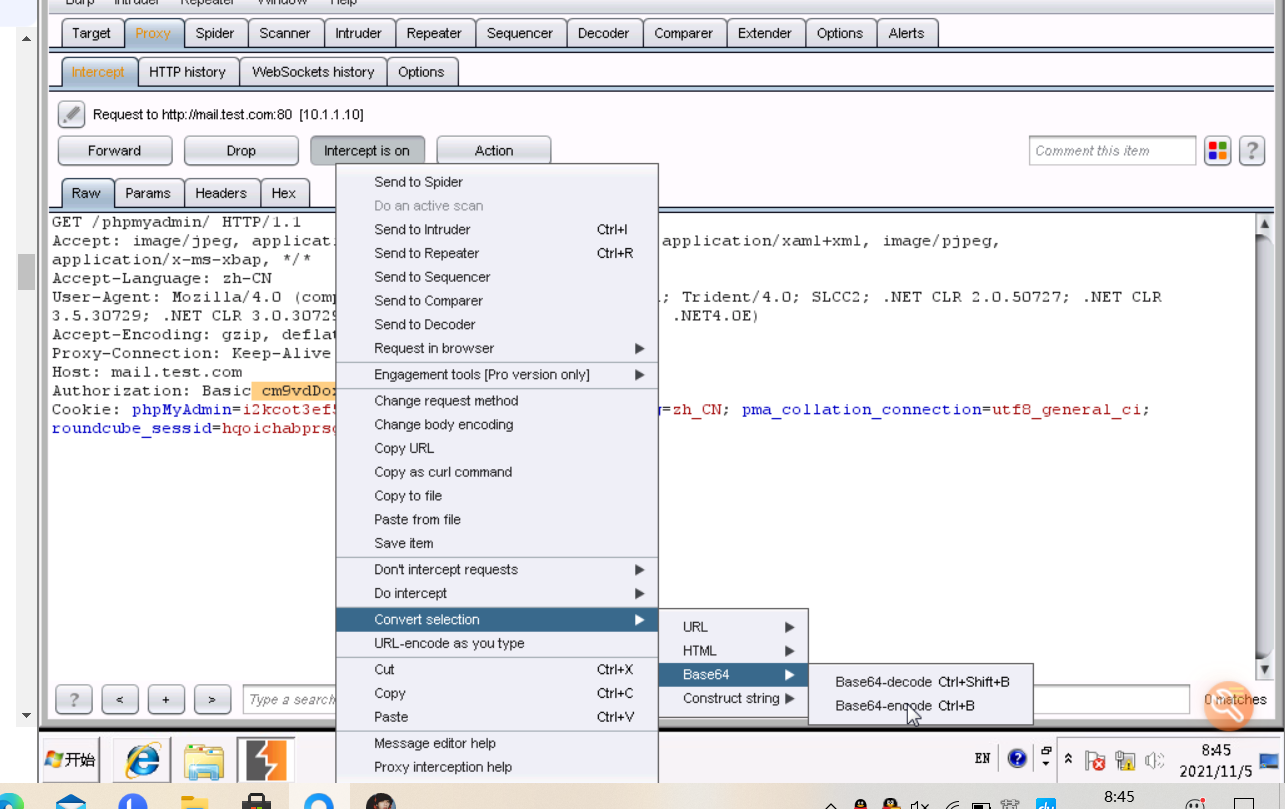
Task: Click the Forward button
Action: [x=115, y=151]
